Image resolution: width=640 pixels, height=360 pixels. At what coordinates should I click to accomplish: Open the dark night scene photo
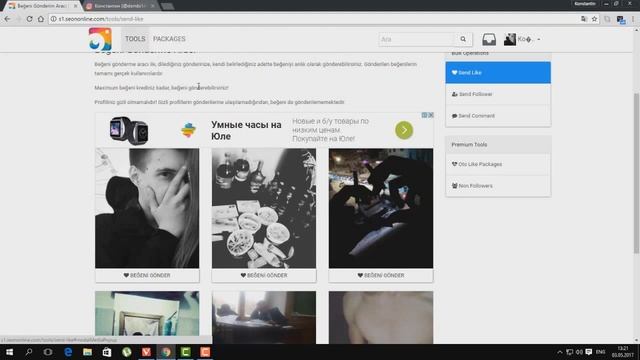pyautogui.click(x=381, y=208)
